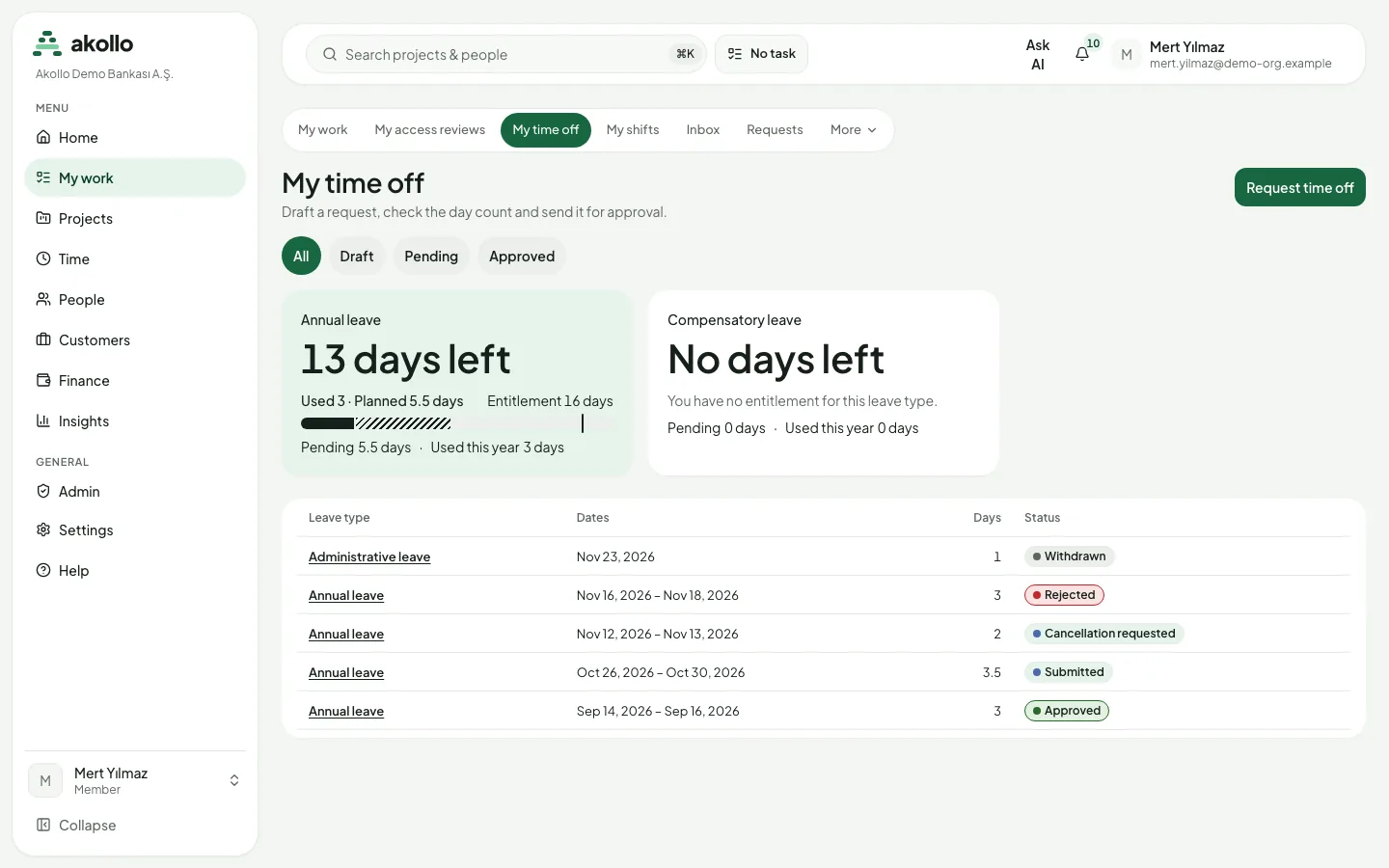The height and width of the screenshot is (868, 1389).
Task: Open Admin shield icon
Action: [x=43, y=491]
